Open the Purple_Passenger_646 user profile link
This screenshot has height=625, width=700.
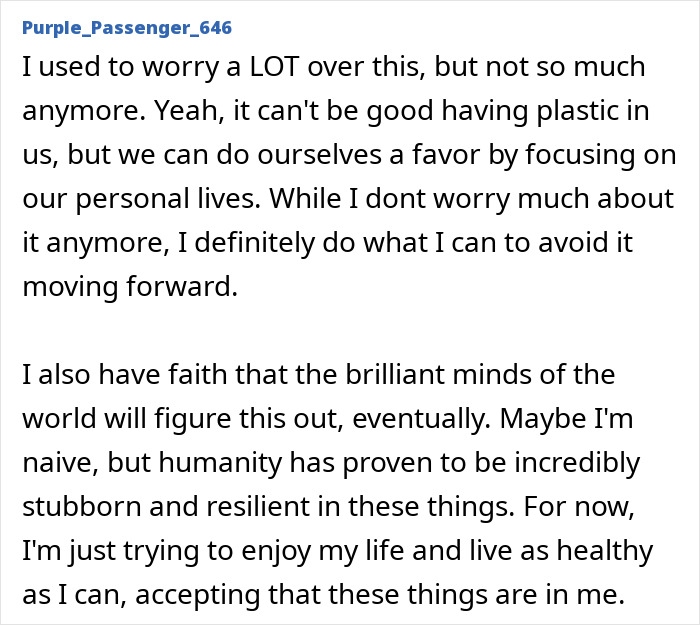click(126, 28)
